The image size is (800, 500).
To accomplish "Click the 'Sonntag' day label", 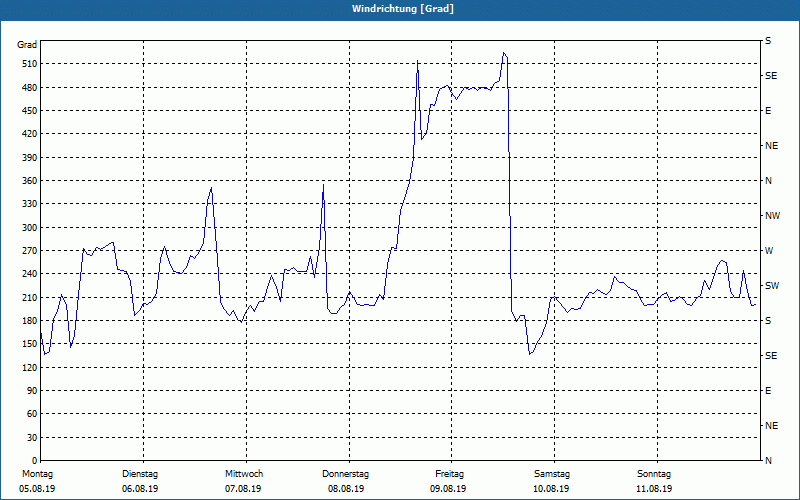I will 654,474.
